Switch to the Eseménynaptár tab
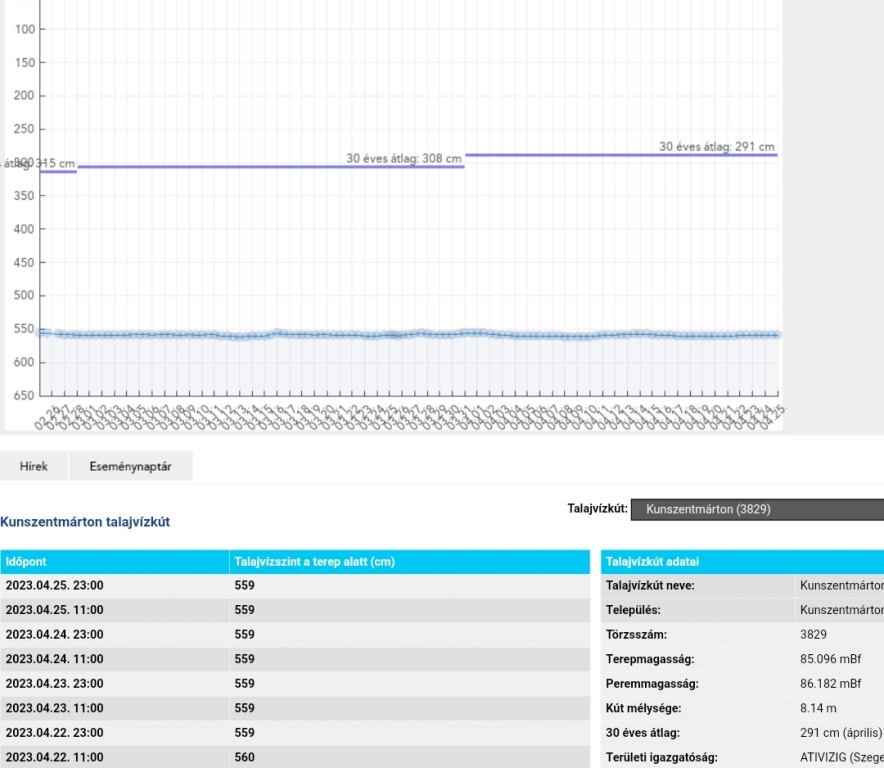Screen dimensions: 884x768 [x=130, y=467]
